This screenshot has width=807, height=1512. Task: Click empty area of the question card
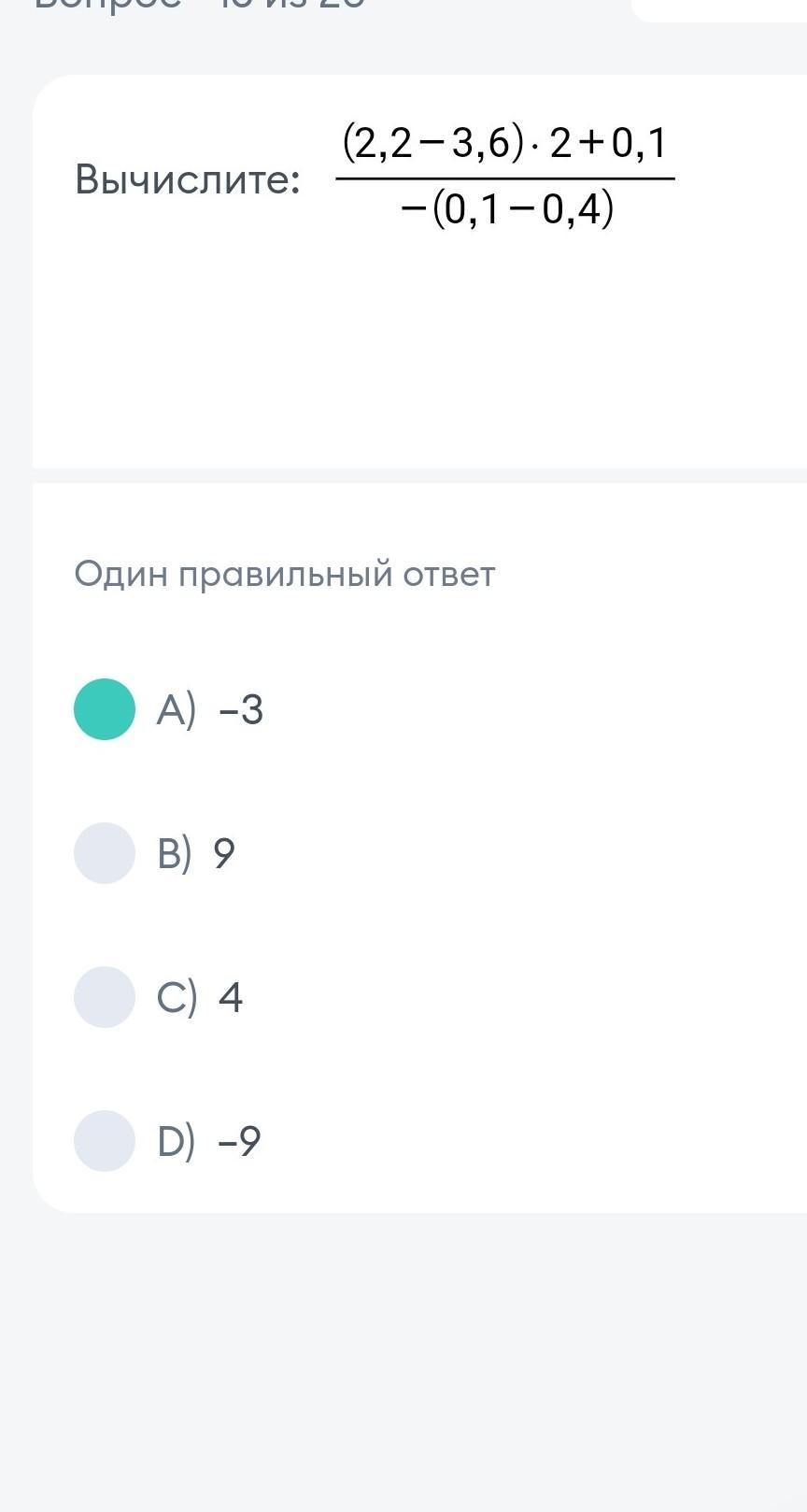[x=420, y=355]
